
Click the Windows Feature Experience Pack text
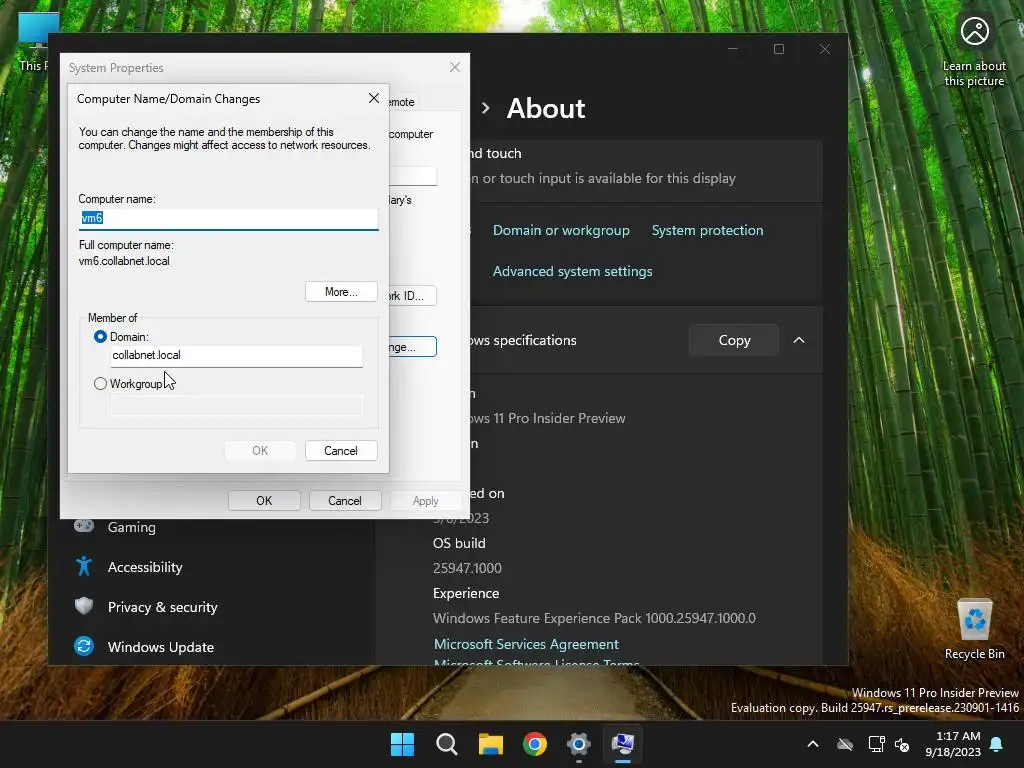coord(594,618)
